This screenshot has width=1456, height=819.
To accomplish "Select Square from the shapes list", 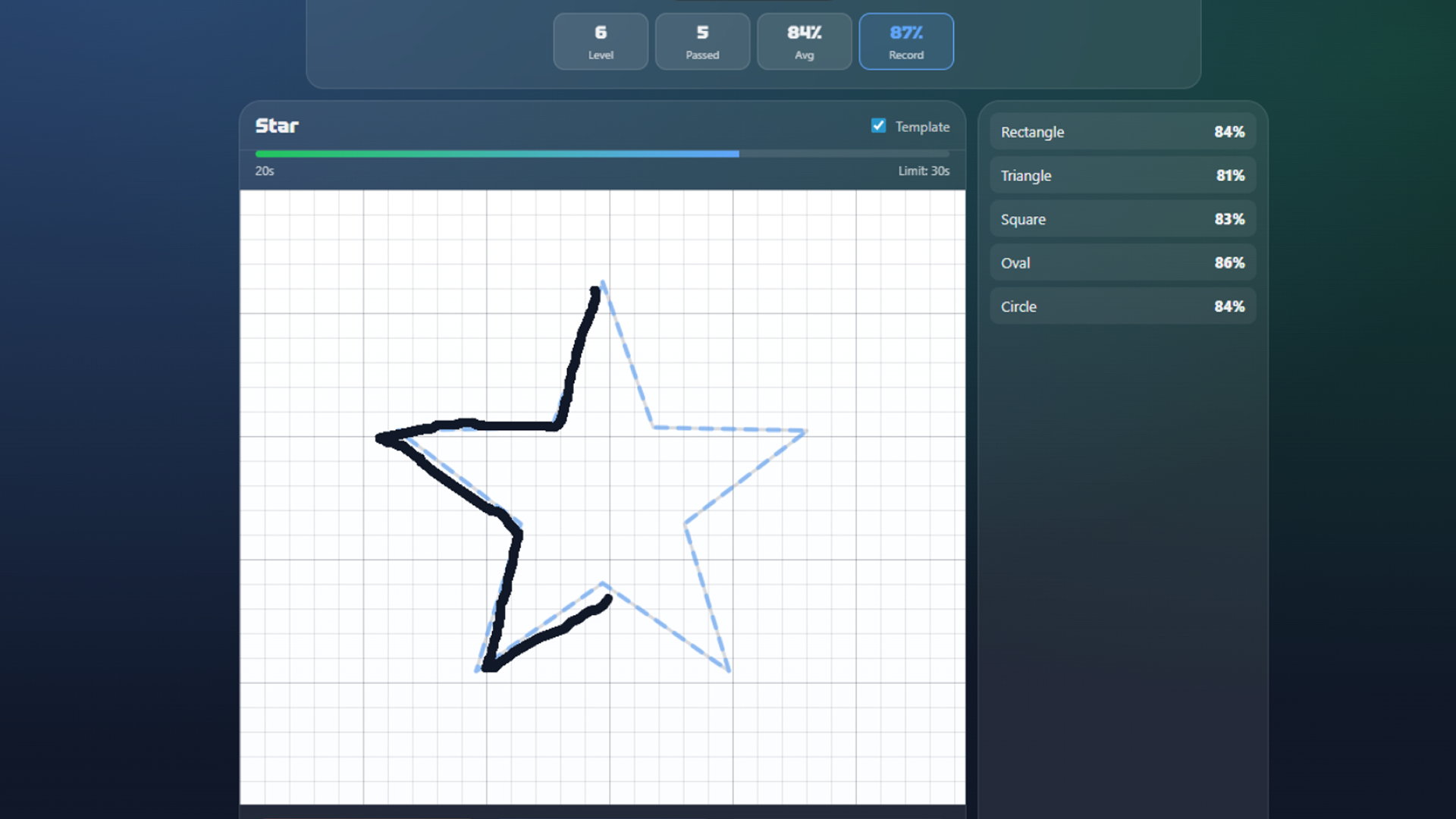I will tap(1122, 219).
